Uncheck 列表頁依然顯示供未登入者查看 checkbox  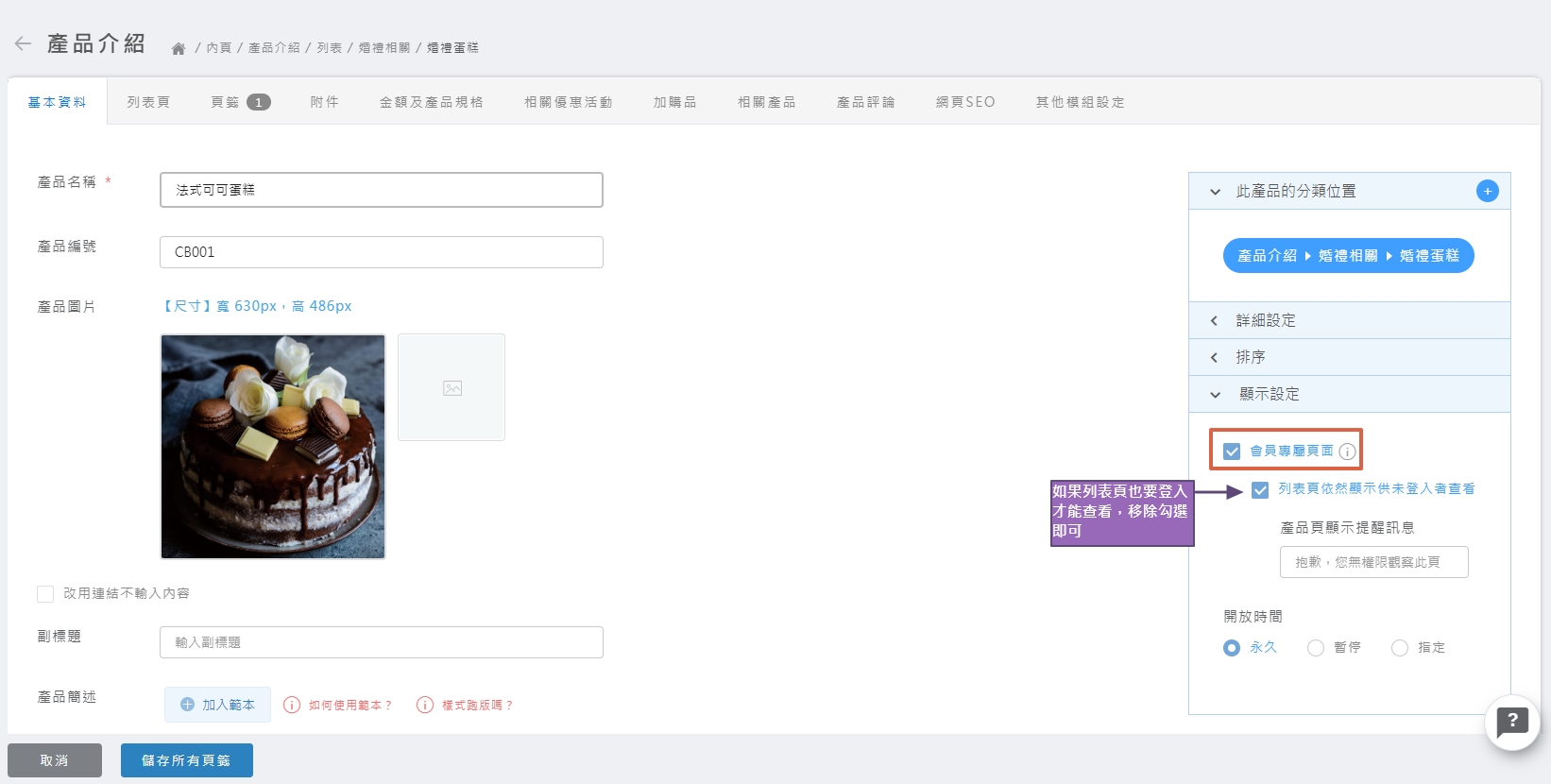pyautogui.click(x=1260, y=489)
